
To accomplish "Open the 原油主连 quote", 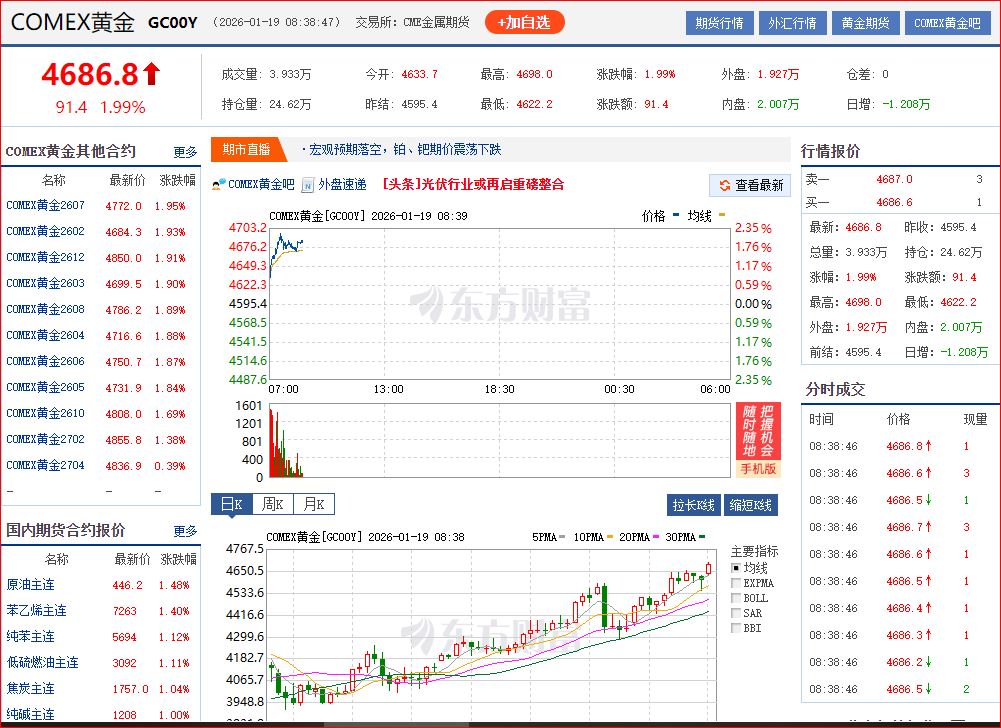I will (x=31, y=584).
